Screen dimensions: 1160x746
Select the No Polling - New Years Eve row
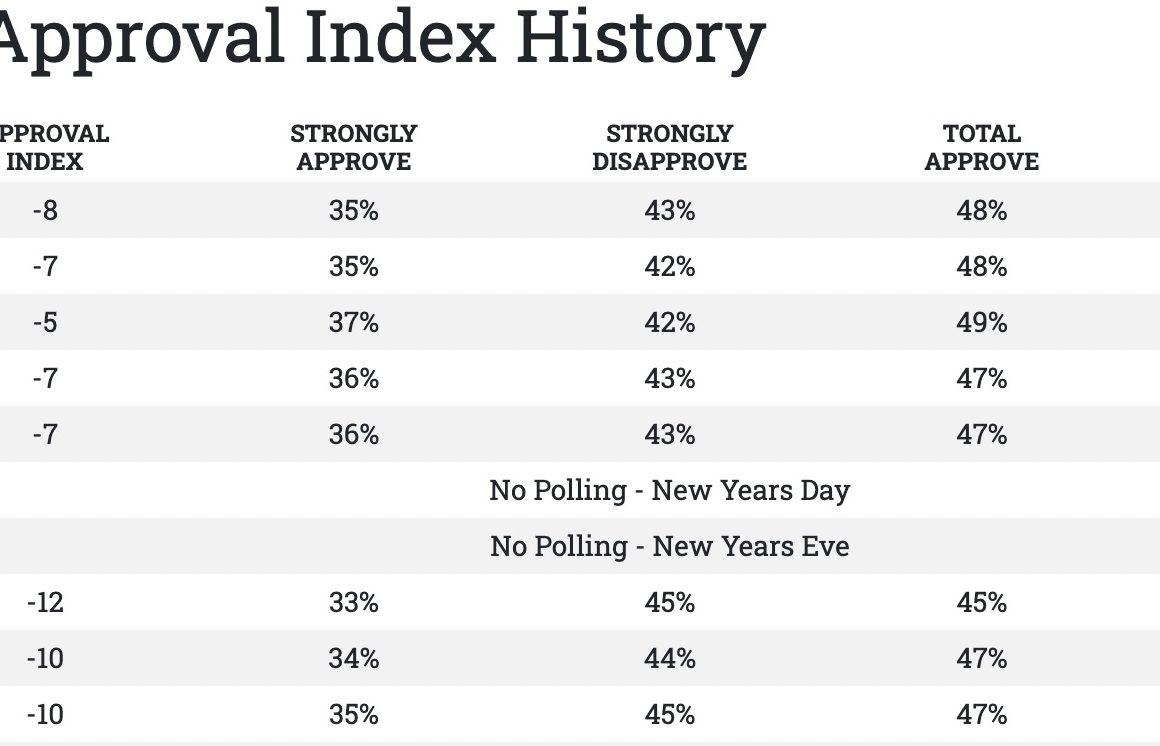[669, 547]
